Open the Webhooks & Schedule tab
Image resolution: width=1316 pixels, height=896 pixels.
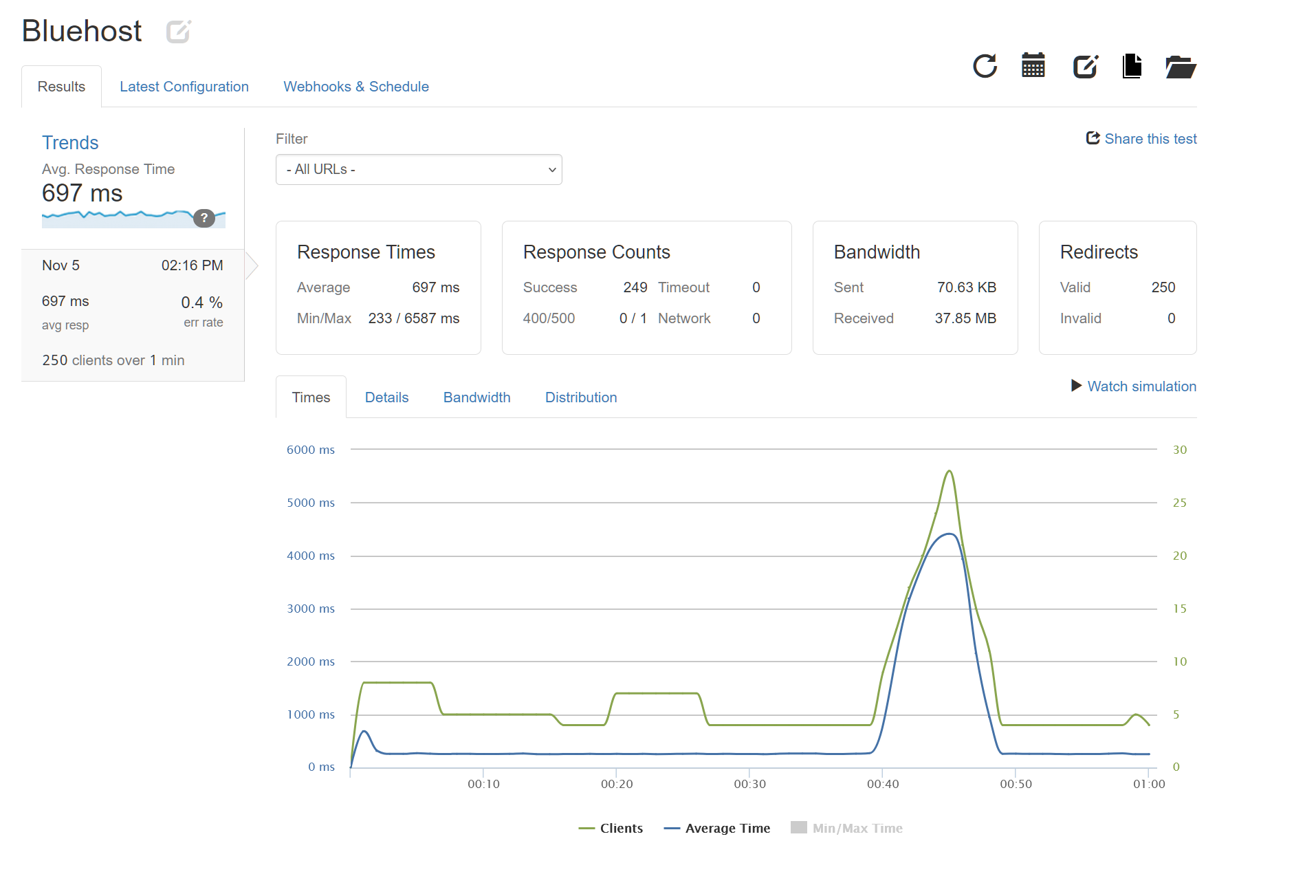355,86
